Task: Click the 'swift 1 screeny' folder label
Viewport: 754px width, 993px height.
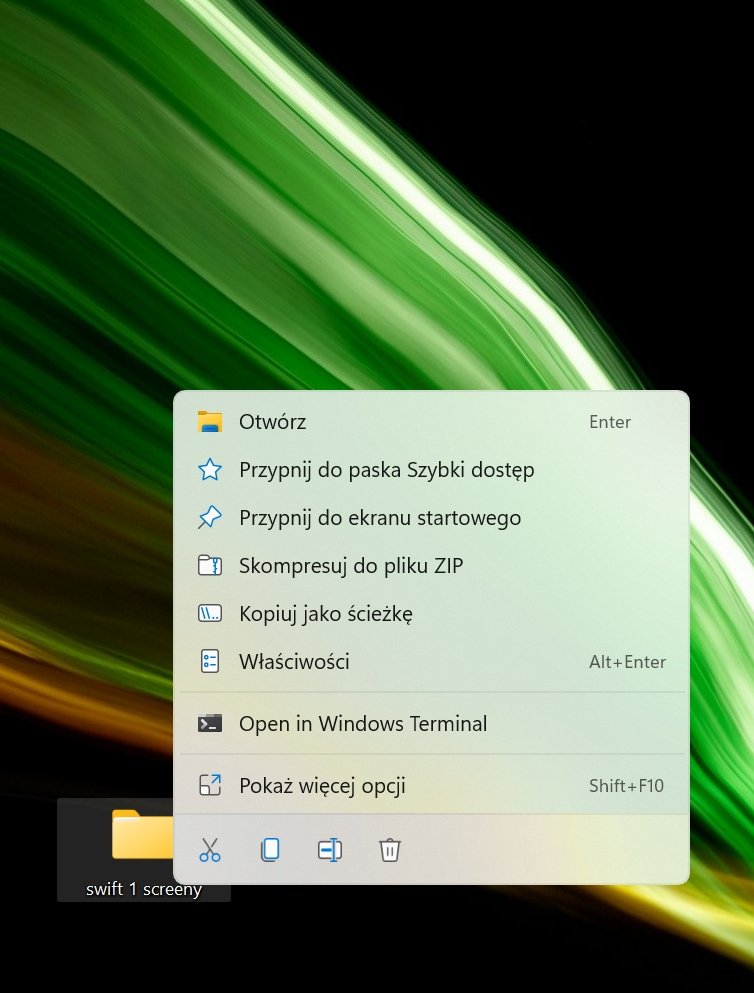Action: pos(144,889)
